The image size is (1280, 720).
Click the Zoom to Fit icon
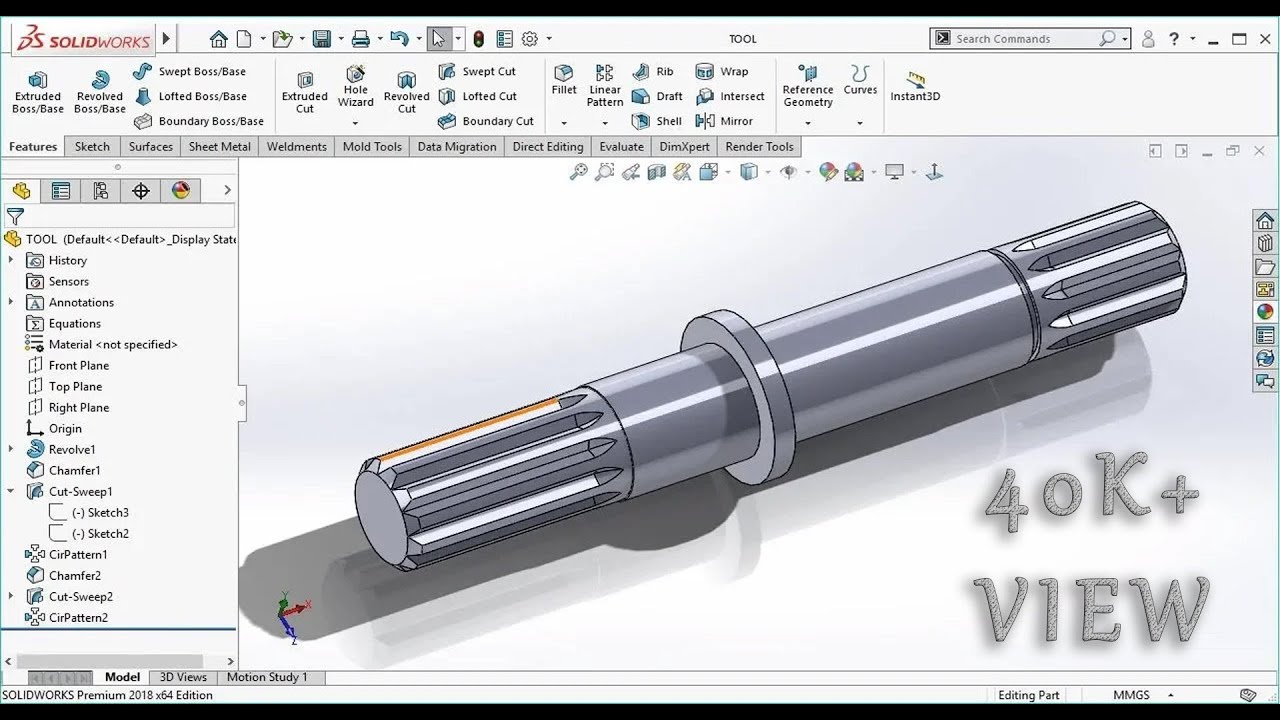[x=578, y=172]
